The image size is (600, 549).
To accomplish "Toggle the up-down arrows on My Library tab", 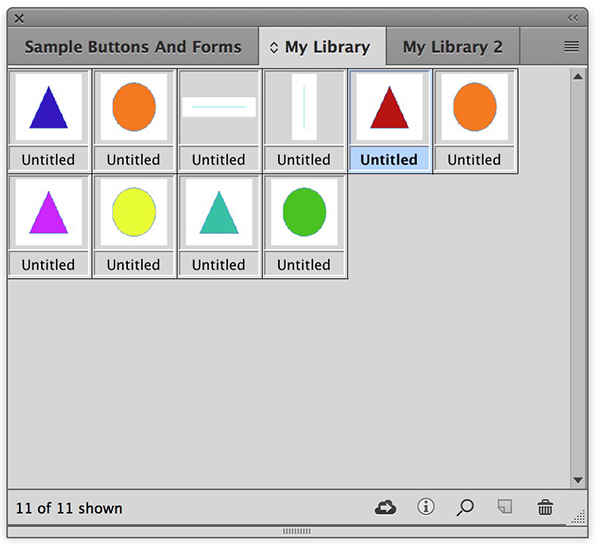I will pyautogui.click(x=274, y=47).
